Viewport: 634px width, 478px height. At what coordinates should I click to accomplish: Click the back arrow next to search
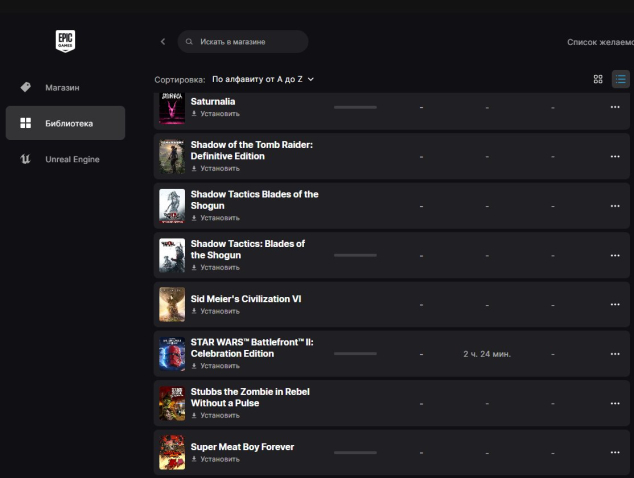[163, 42]
